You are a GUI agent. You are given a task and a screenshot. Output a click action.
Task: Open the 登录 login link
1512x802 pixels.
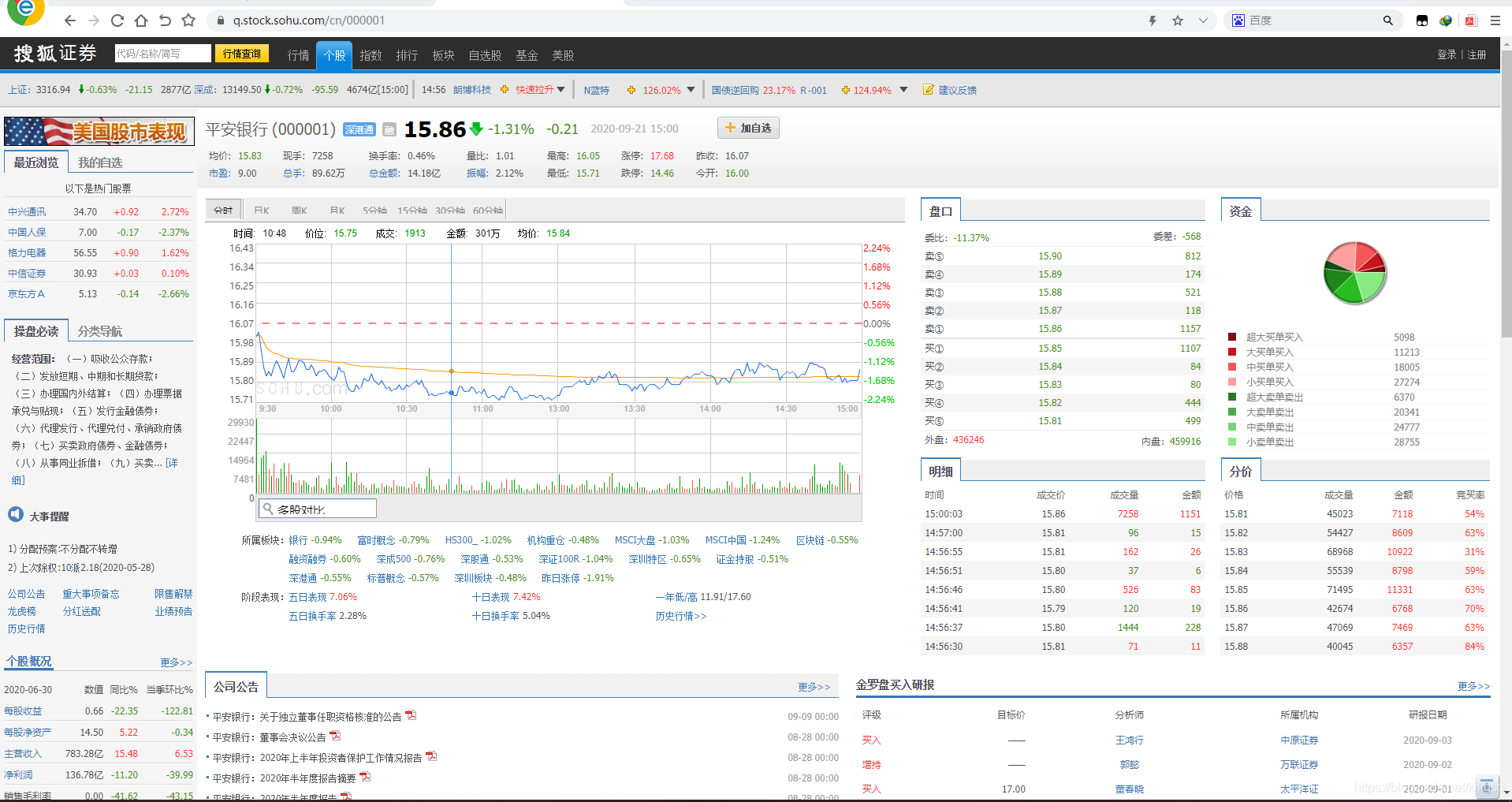[x=1447, y=54]
